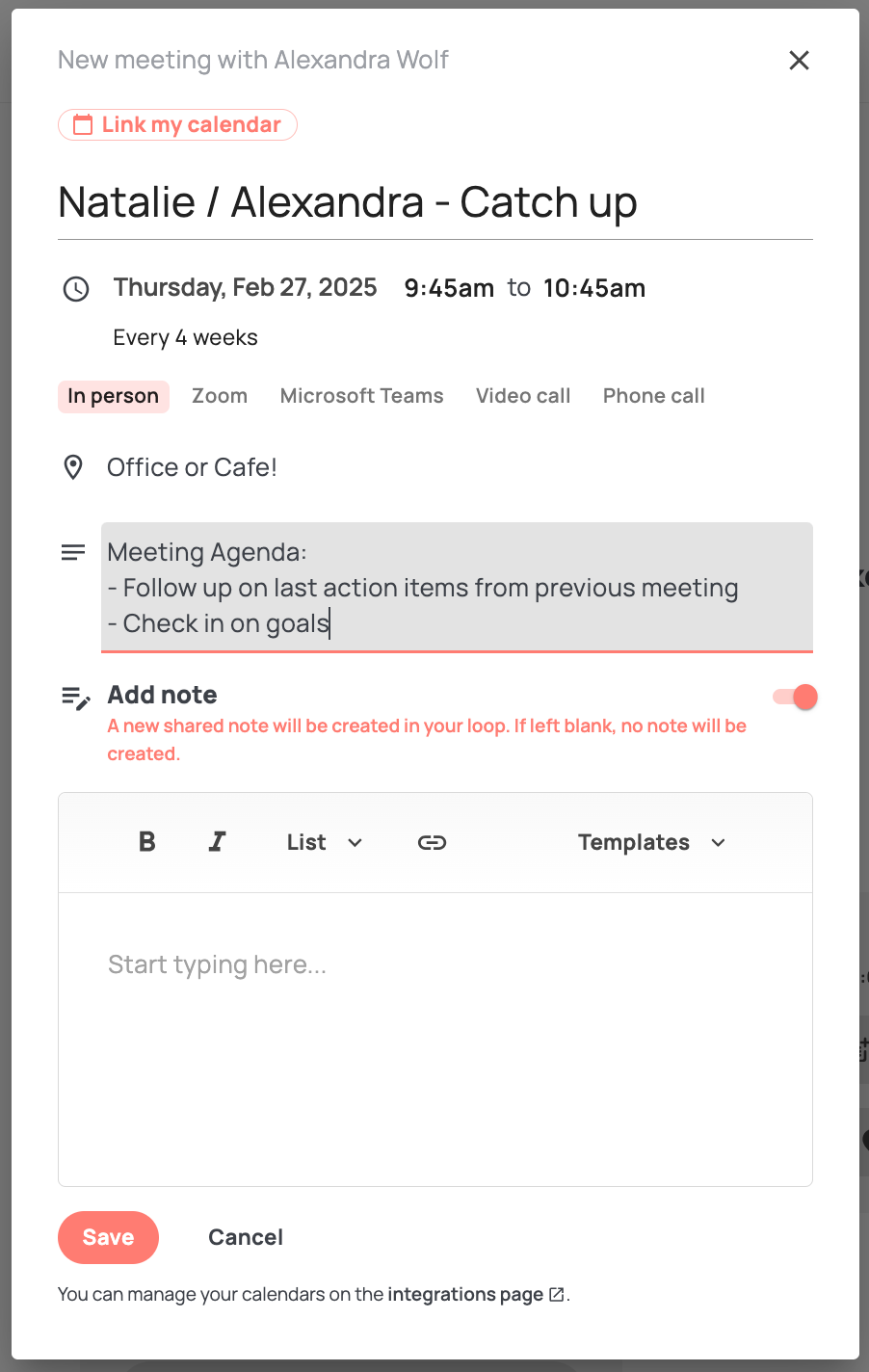Click the insert link icon
The image size is (869, 1372).
coord(432,842)
